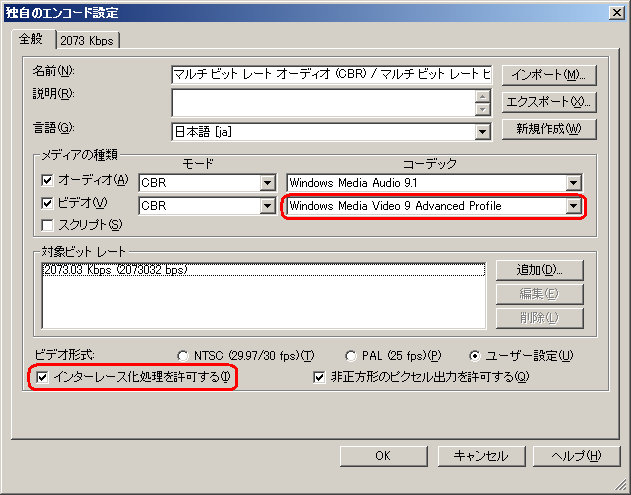Select the 2073.03 Kbps bit rate entry
Screen dimensions: 631x495
click(x=264, y=270)
